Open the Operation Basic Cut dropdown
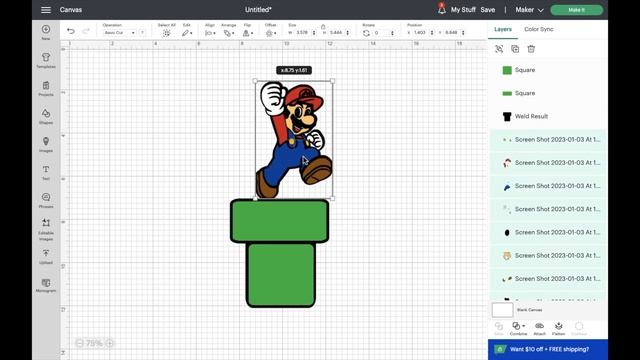This screenshot has height=360, width=640. pos(119,33)
